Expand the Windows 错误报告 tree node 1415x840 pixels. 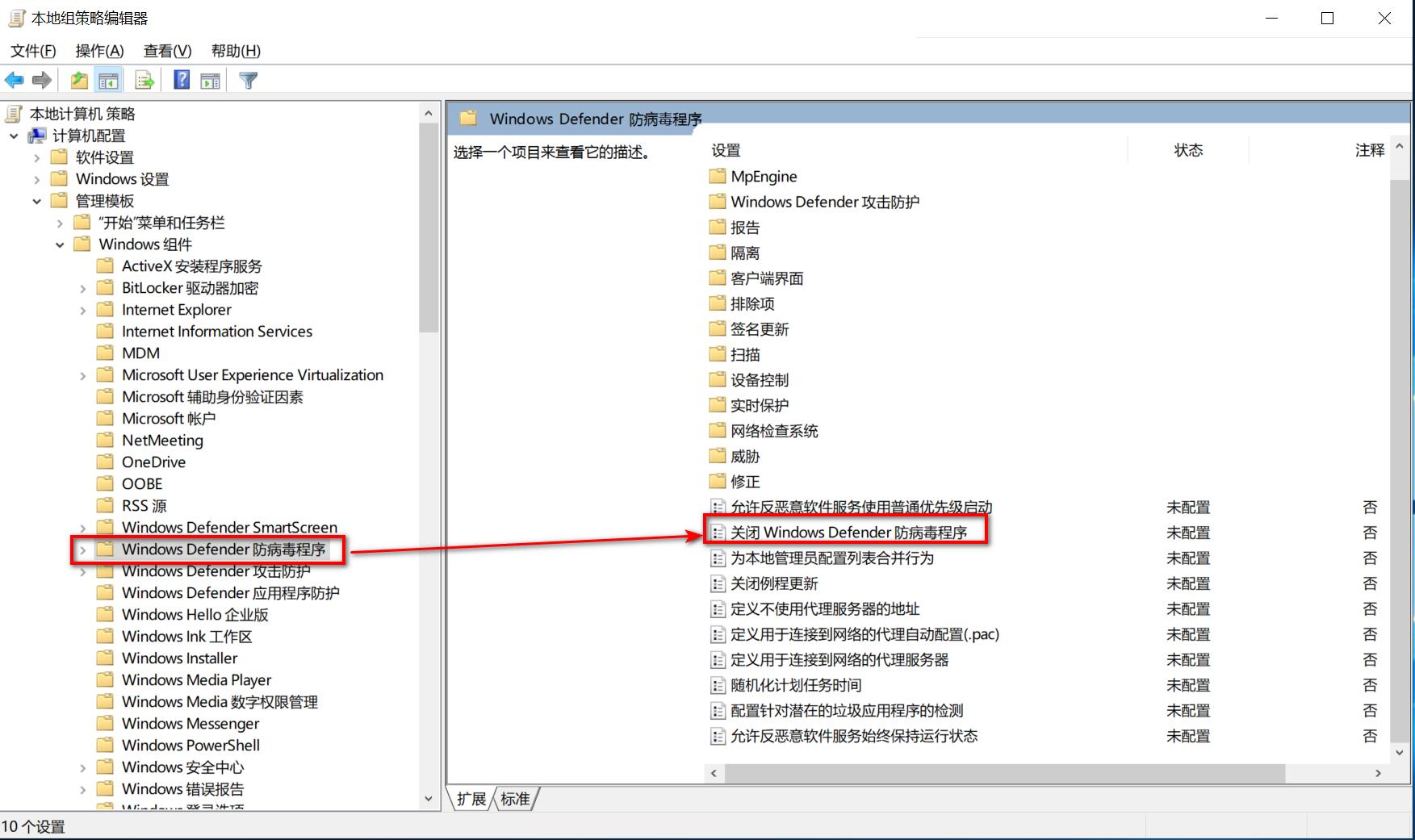tap(82, 789)
